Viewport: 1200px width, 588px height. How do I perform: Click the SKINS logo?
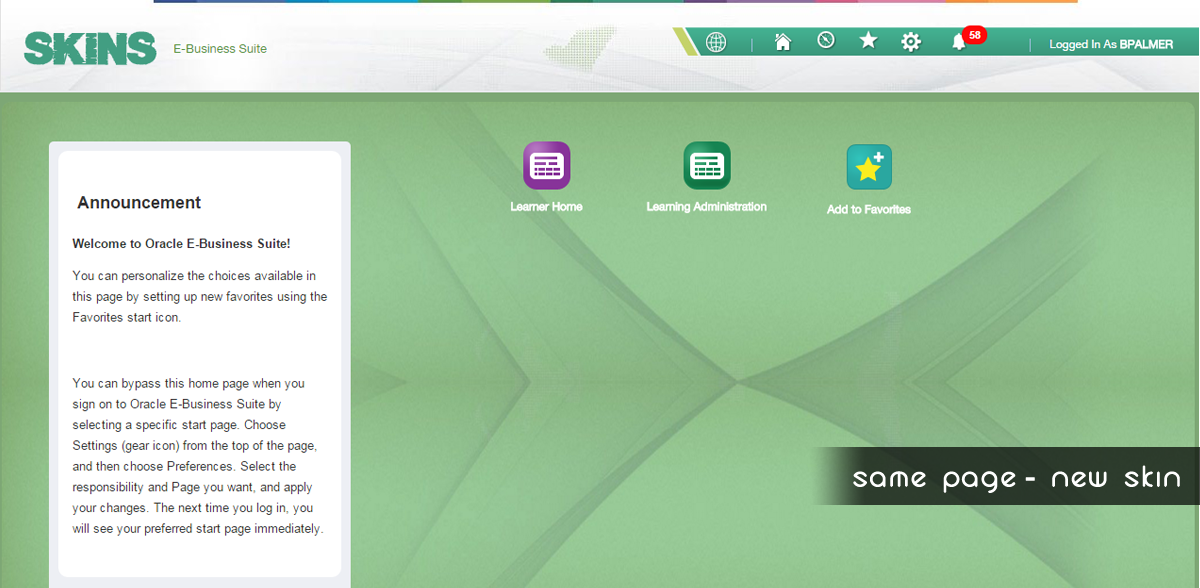(90, 48)
